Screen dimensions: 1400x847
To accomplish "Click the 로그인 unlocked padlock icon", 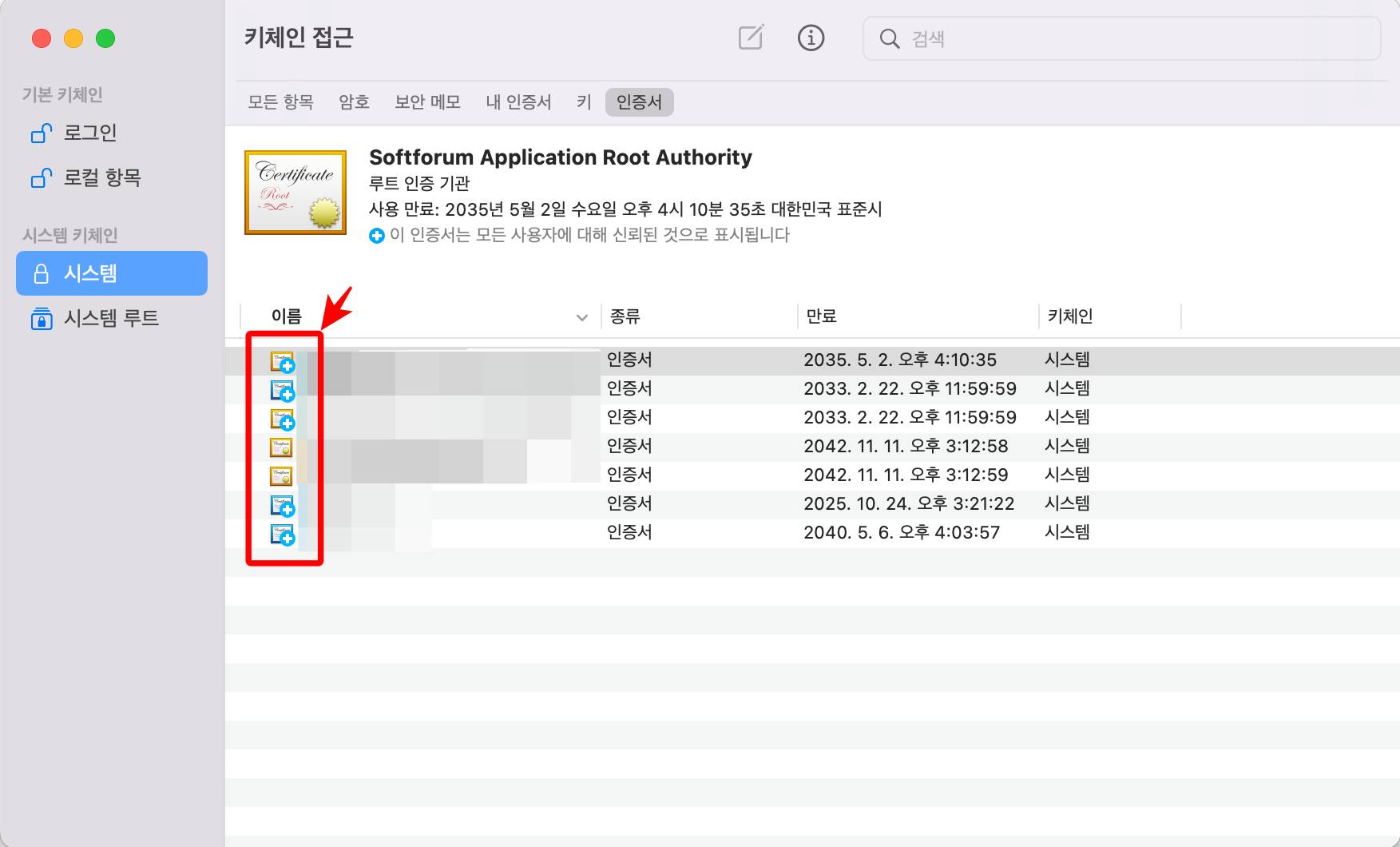I will point(42,133).
